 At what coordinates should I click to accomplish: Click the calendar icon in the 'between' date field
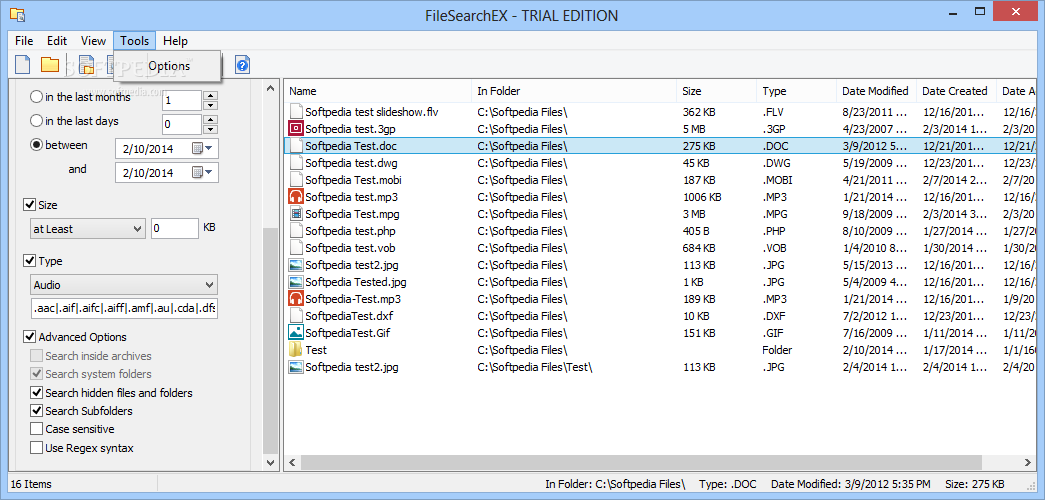click(x=197, y=148)
